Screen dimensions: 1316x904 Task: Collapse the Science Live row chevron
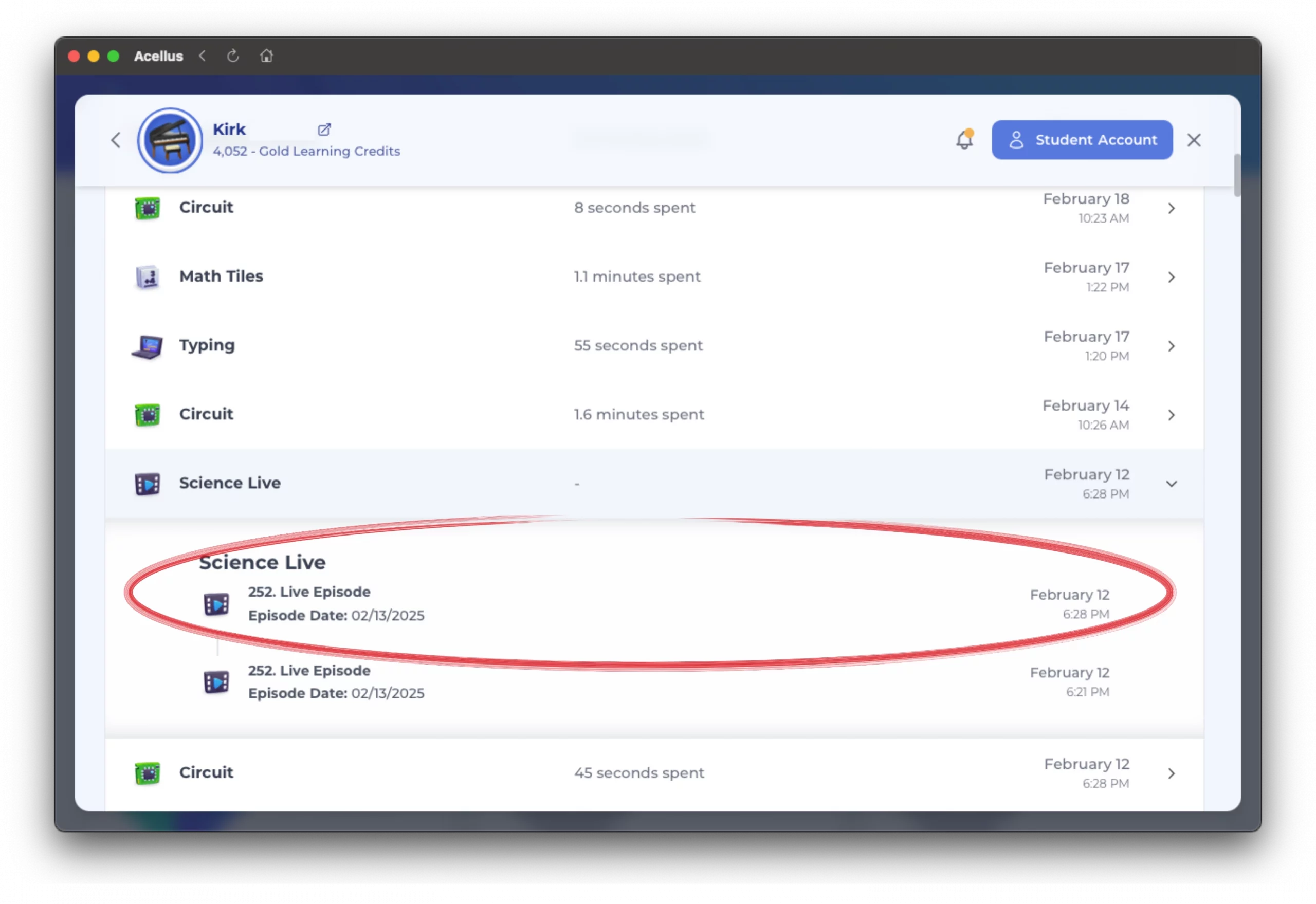pyautogui.click(x=1171, y=484)
